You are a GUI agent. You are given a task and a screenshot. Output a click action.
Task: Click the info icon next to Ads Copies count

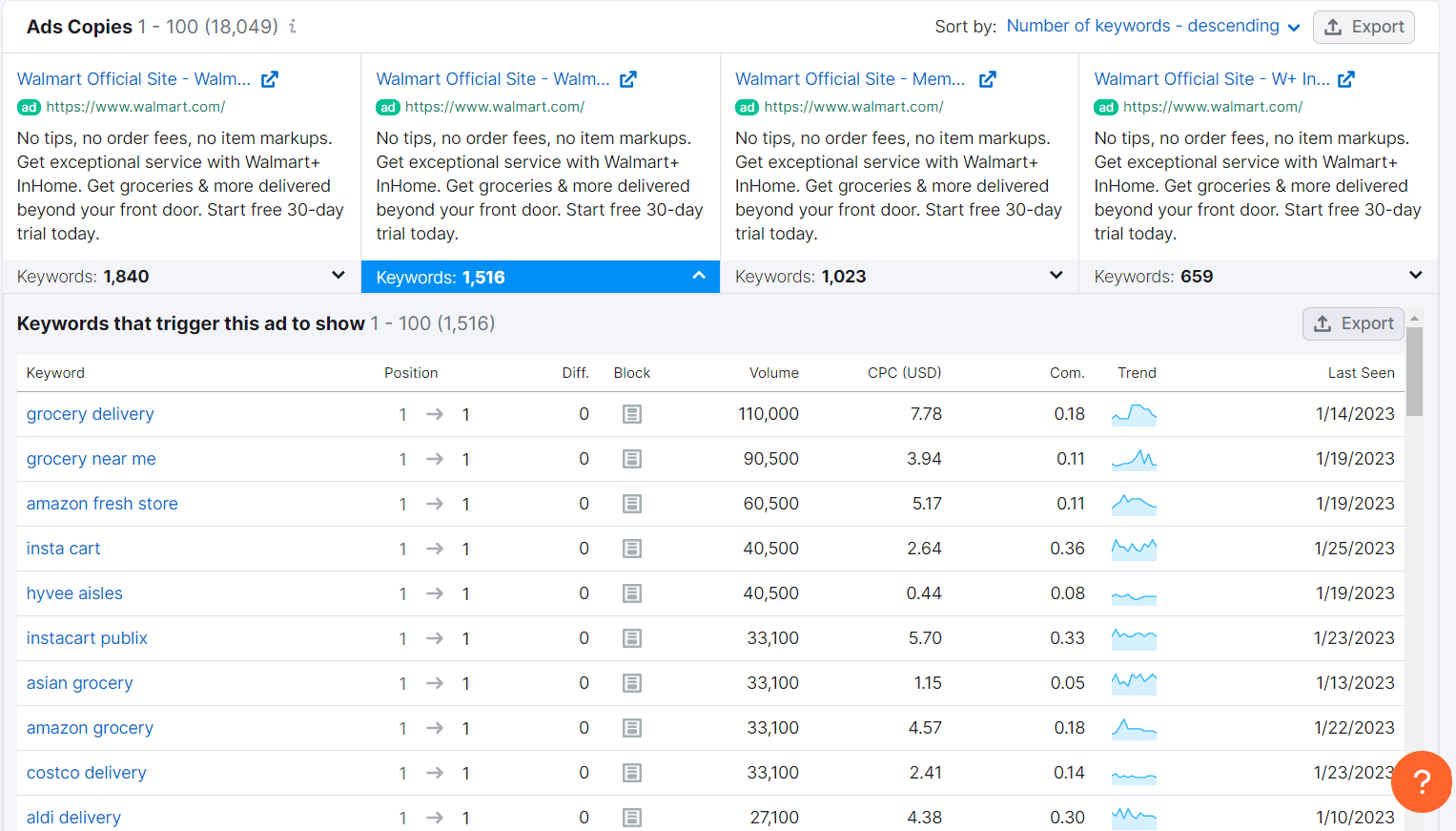point(293,27)
